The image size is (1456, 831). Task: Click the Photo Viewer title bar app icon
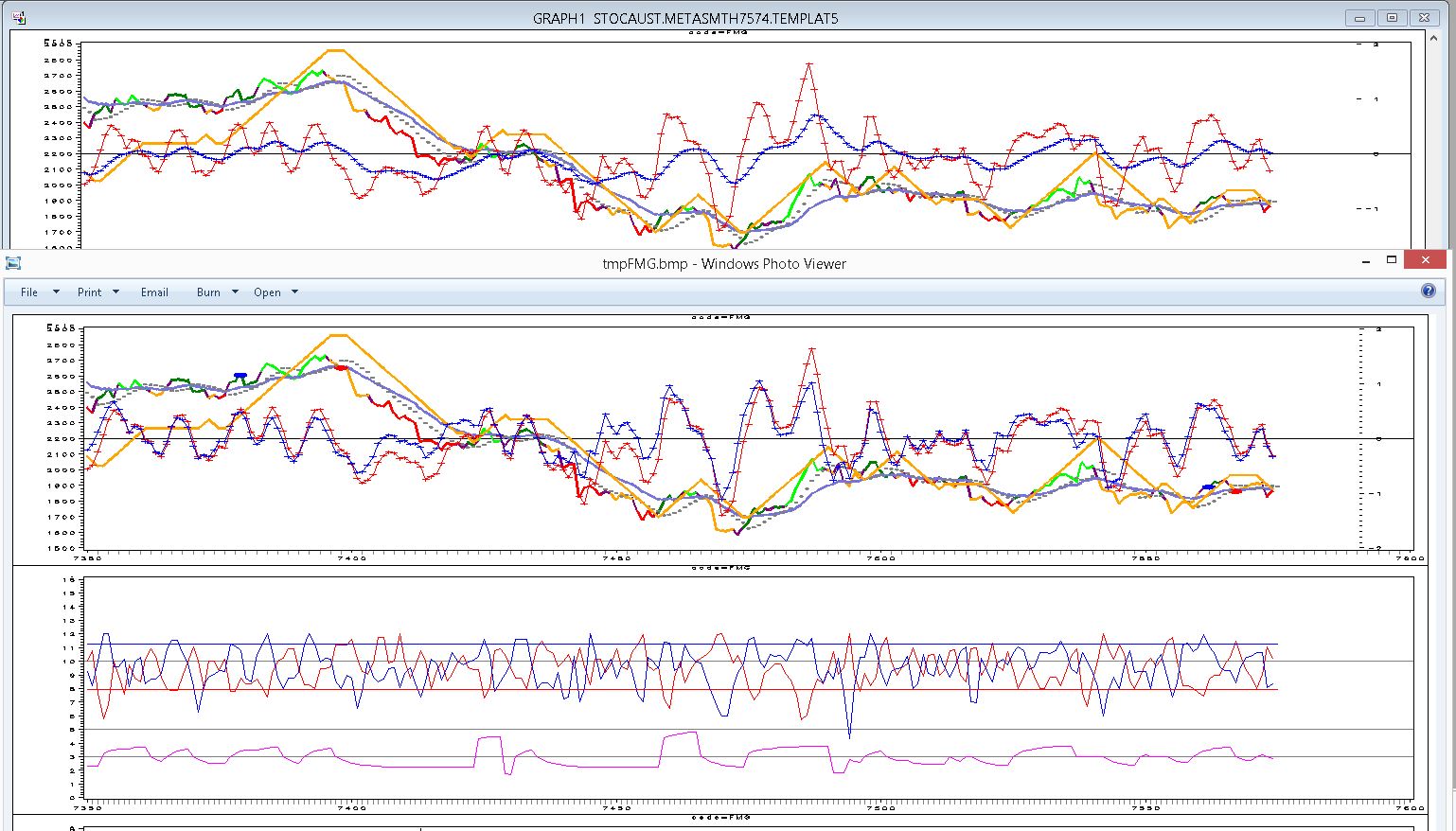click(13, 263)
